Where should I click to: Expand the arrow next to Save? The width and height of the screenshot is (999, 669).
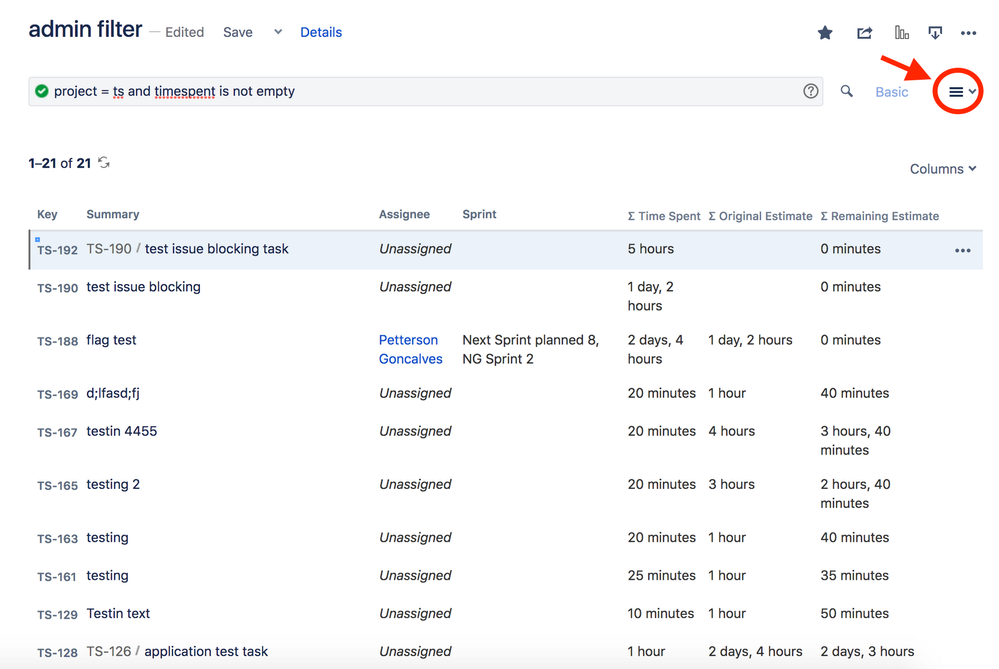pyautogui.click(x=278, y=32)
